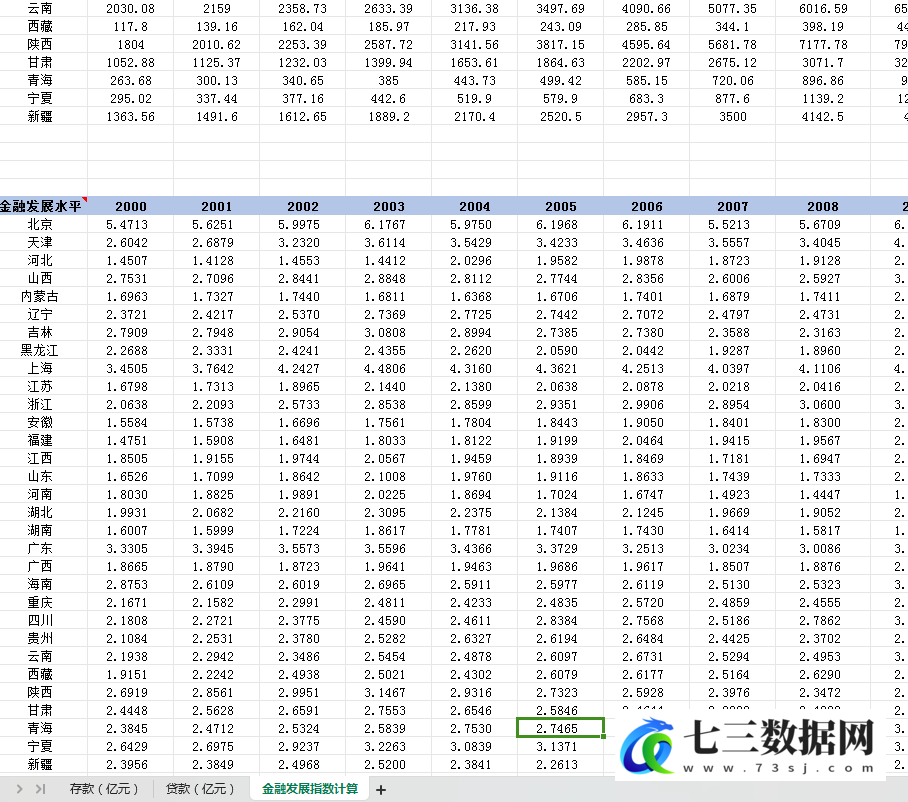908x802 pixels.
Task: Select upper-table 陕西 value 7177.78
Action: [x=823, y=45]
